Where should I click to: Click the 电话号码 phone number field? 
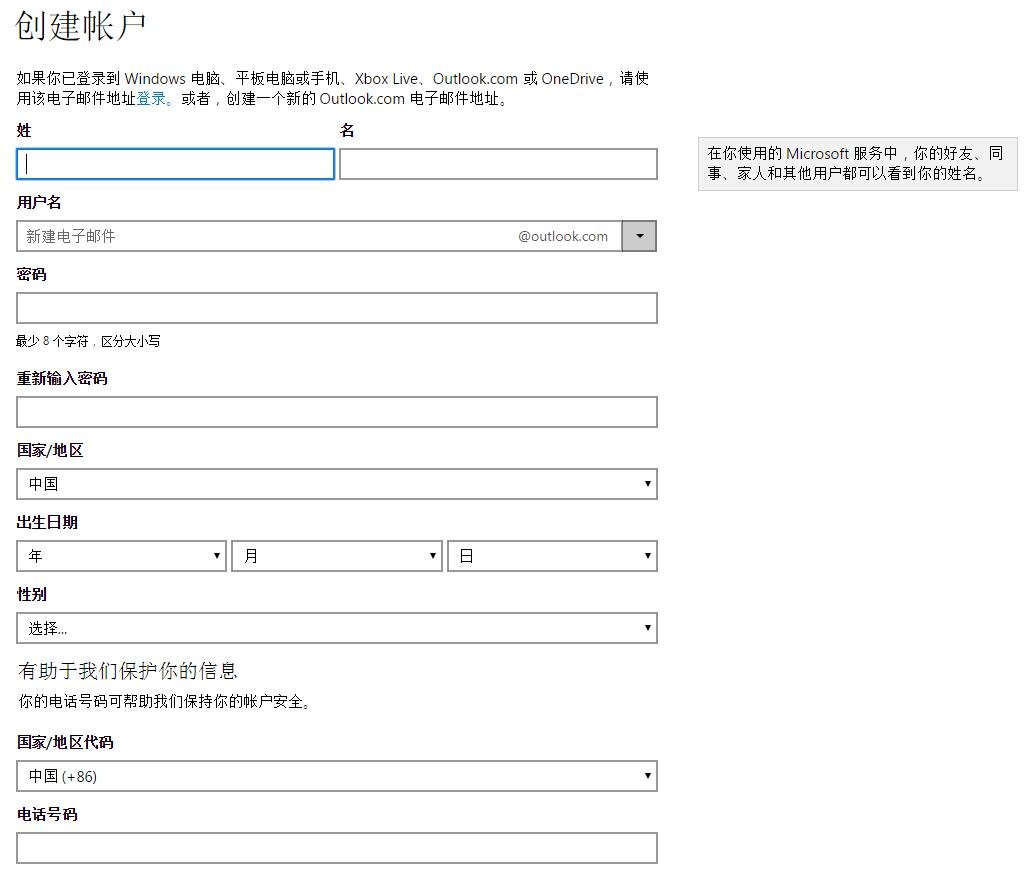tap(335, 846)
